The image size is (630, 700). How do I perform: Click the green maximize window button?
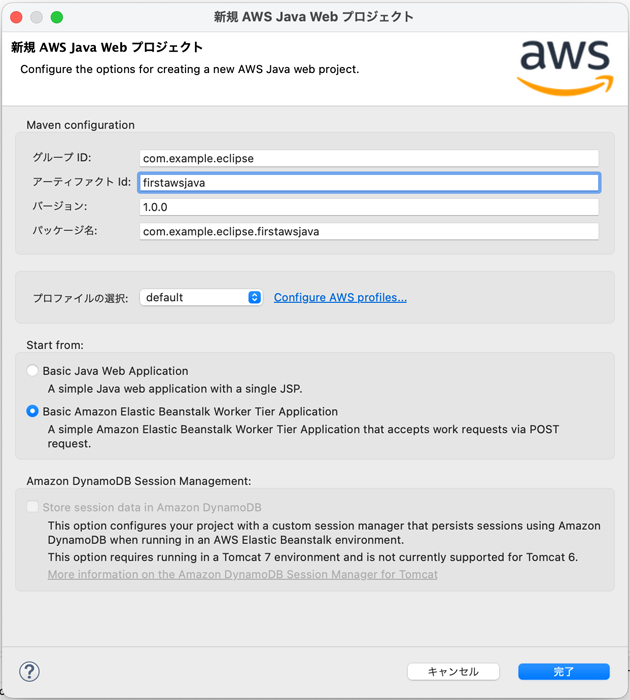point(57,17)
